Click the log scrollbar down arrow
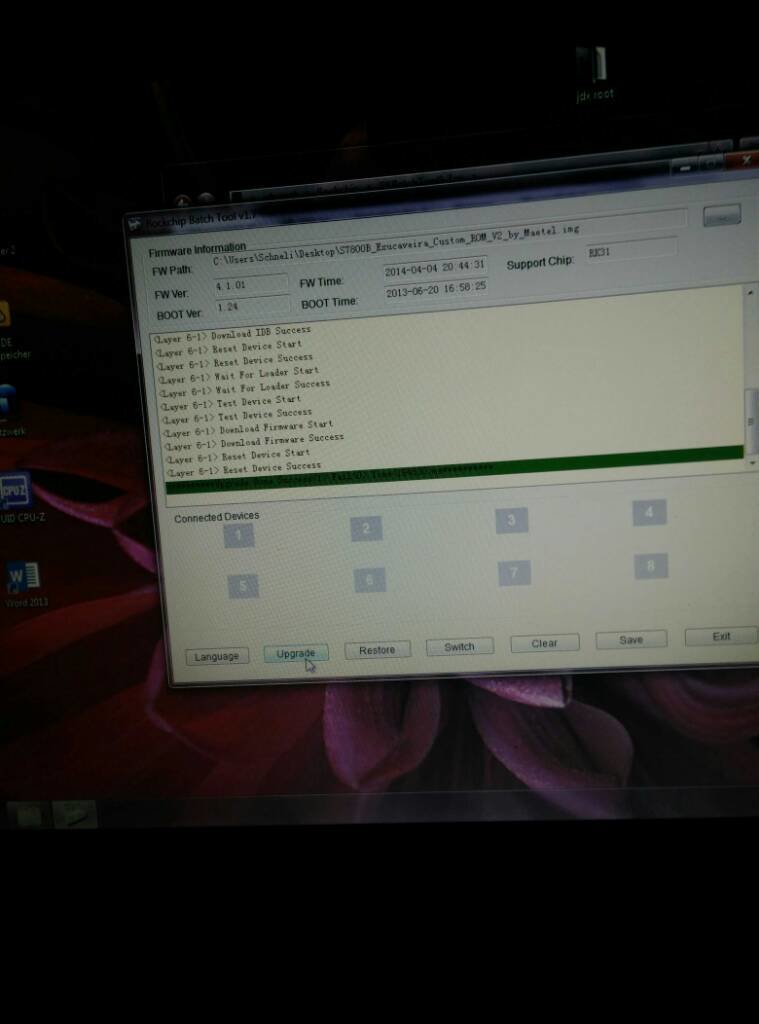 pyautogui.click(x=752, y=462)
